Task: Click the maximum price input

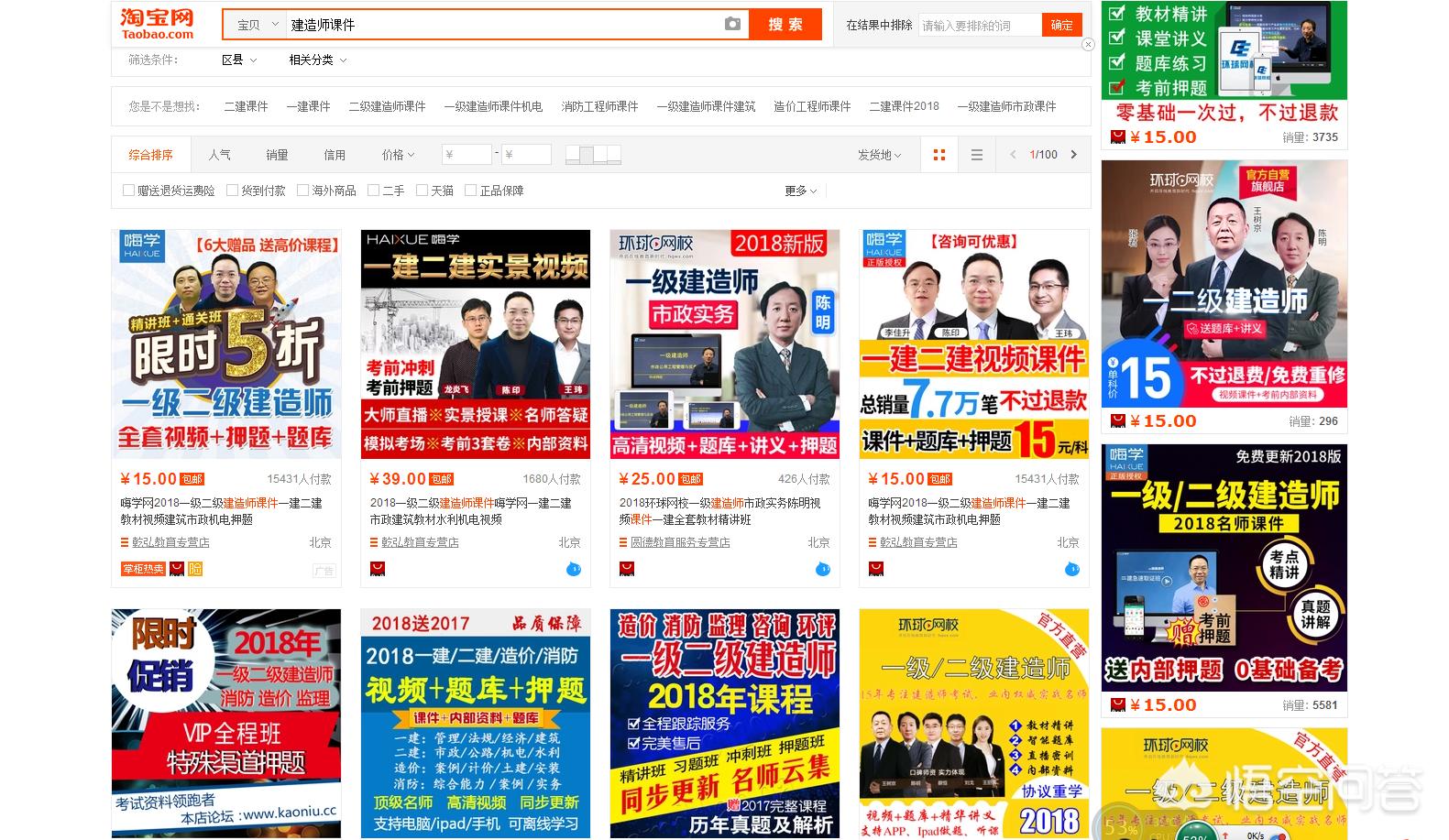Action: [x=526, y=155]
